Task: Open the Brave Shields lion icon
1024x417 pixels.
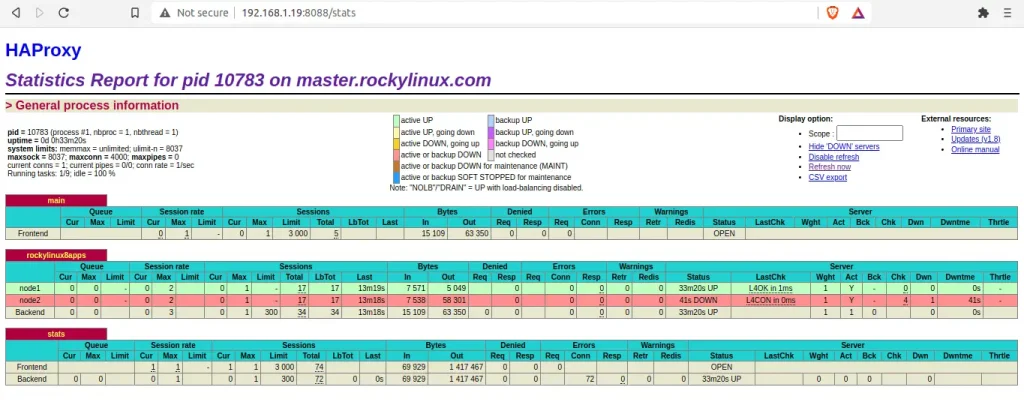Action: (832, 12)
